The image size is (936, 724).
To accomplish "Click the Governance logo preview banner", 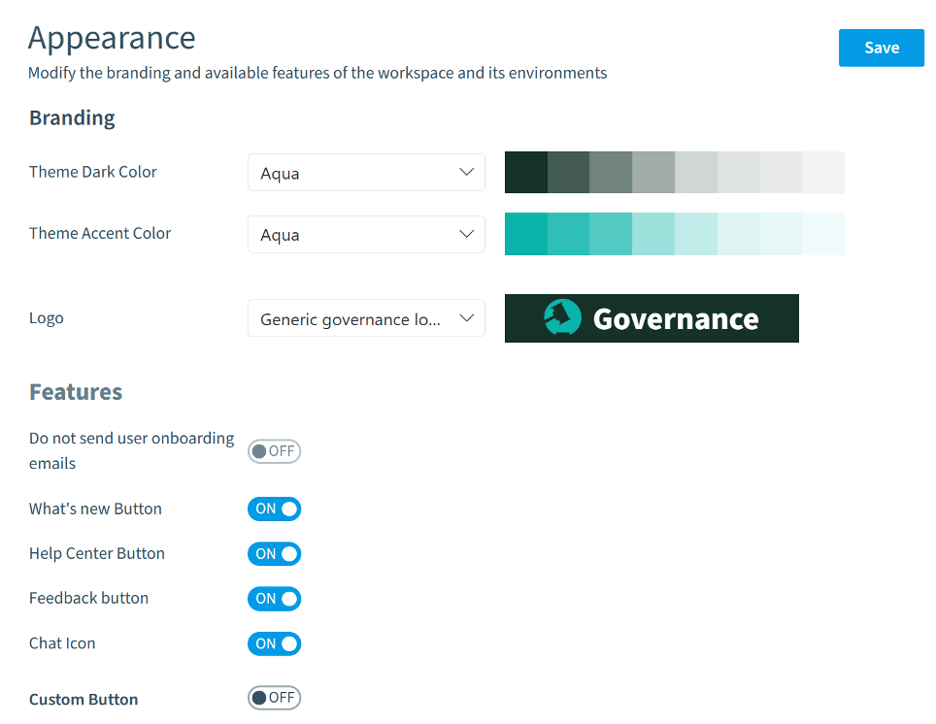I will point(651,318).
